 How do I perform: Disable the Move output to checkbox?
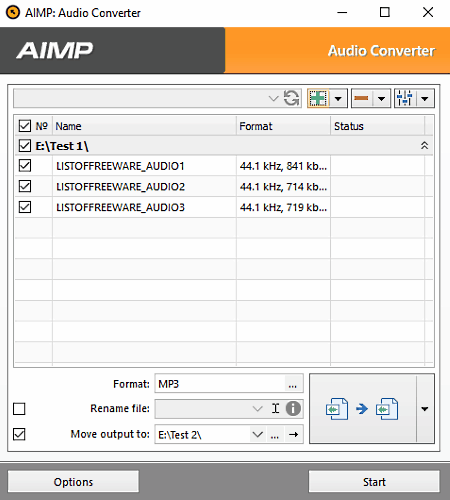click(x=19, y=434)
